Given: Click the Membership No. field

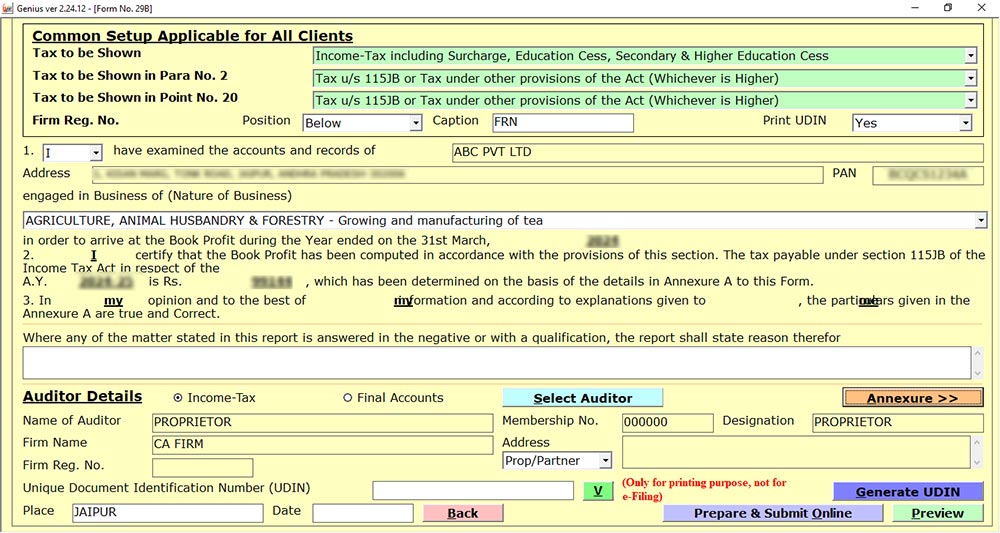Looking at the screenshot, I should [x=667, y=423].
